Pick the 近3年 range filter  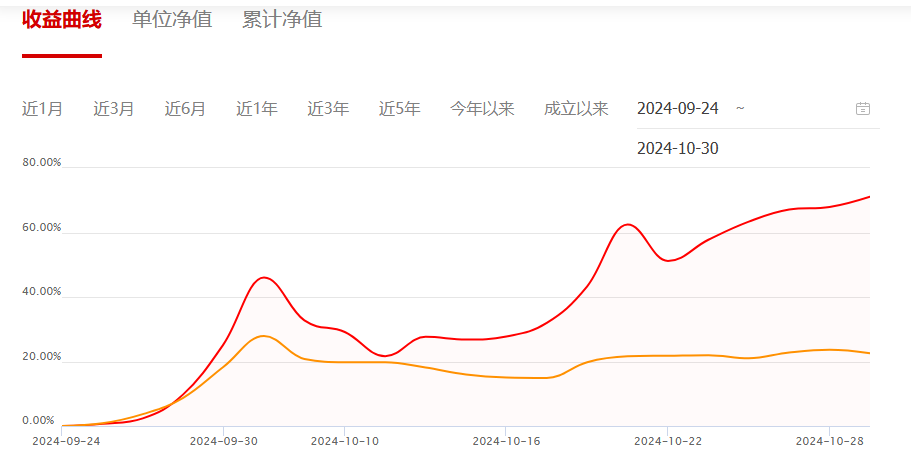(x=328, y=109)
